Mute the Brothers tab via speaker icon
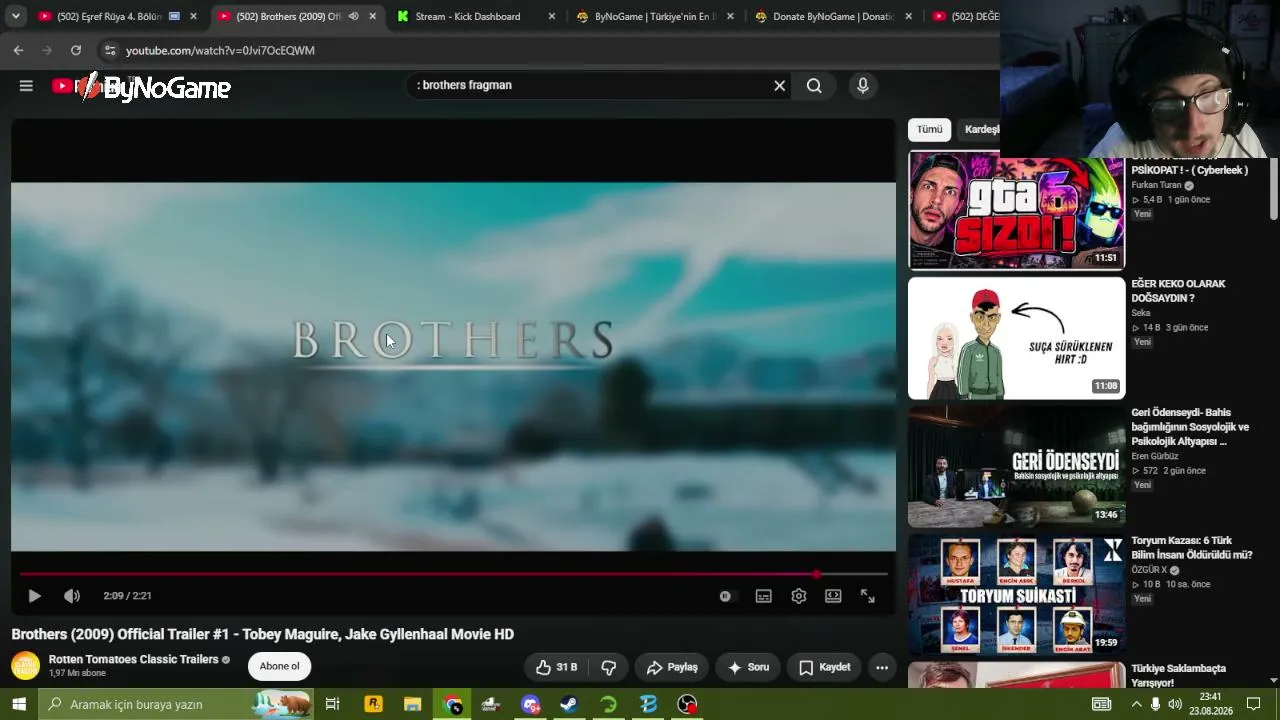Image resolution: width=1280 pixels, height=720 pixels. (353, 16)
